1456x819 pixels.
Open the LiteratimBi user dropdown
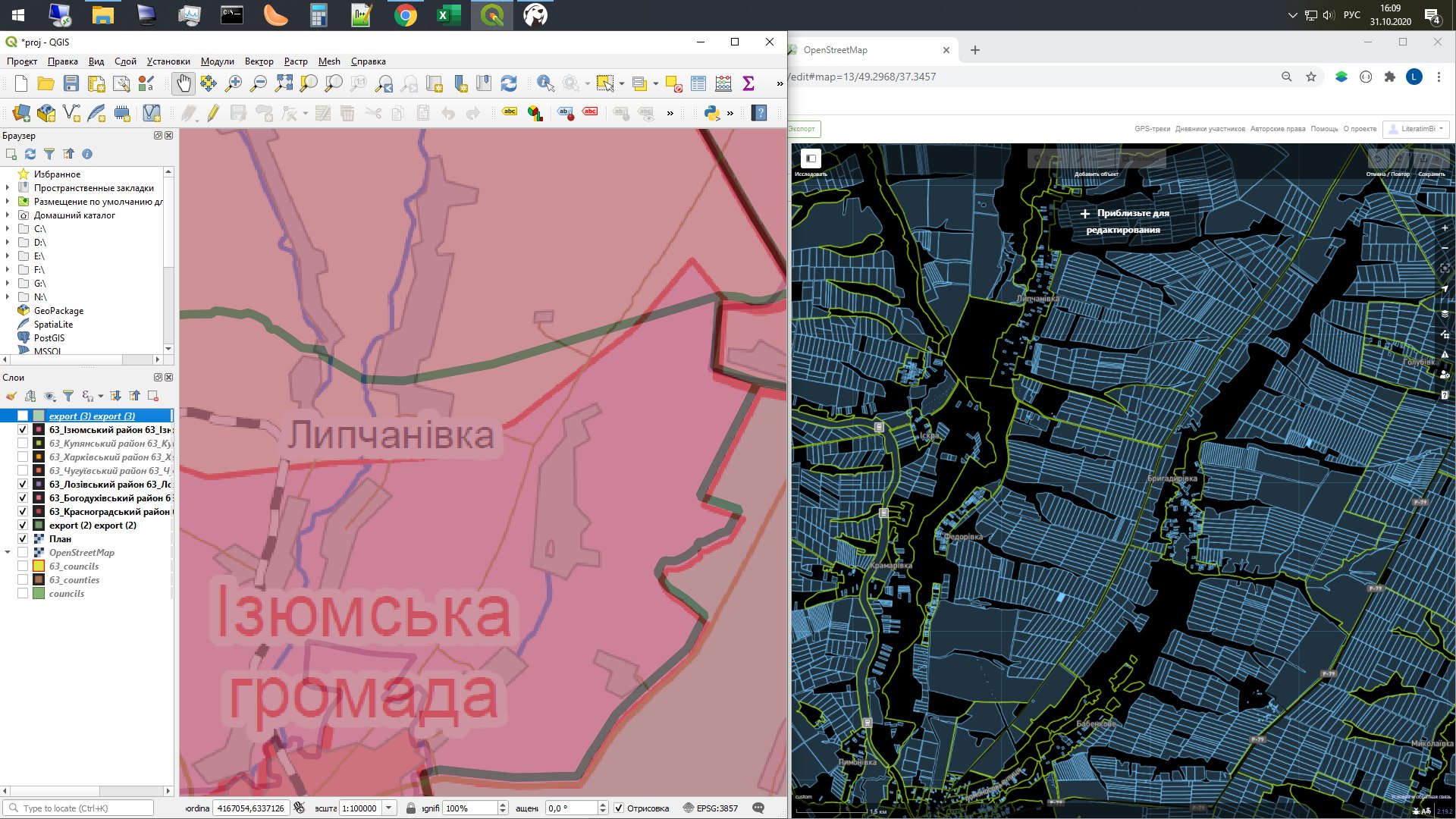(x=1416, y=129)
